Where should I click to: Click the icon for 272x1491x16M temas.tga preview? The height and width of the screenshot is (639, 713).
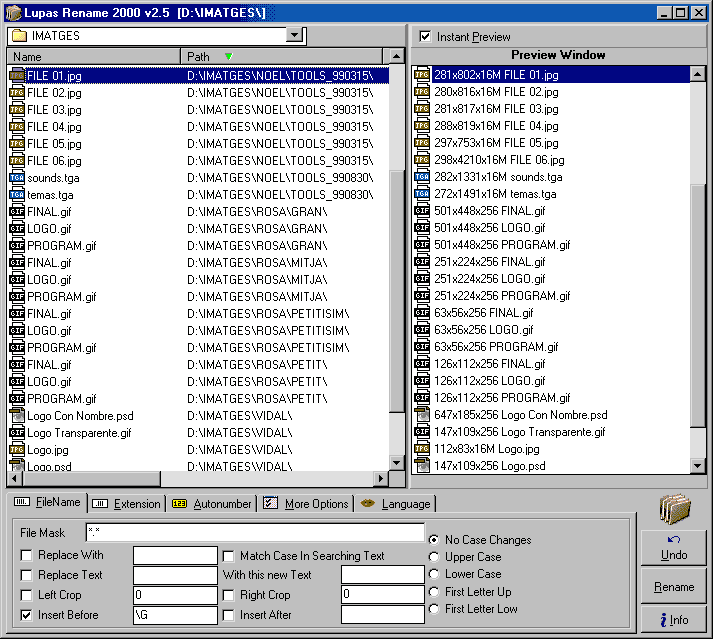coord(422,194)
